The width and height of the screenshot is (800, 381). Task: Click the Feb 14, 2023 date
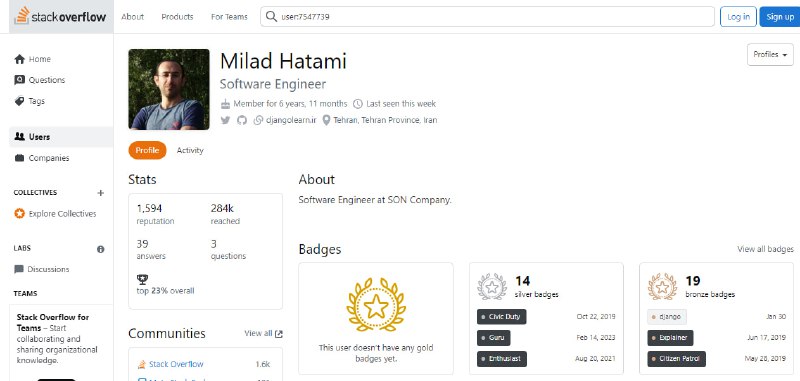pyautogui.click(x=595, y=338)
